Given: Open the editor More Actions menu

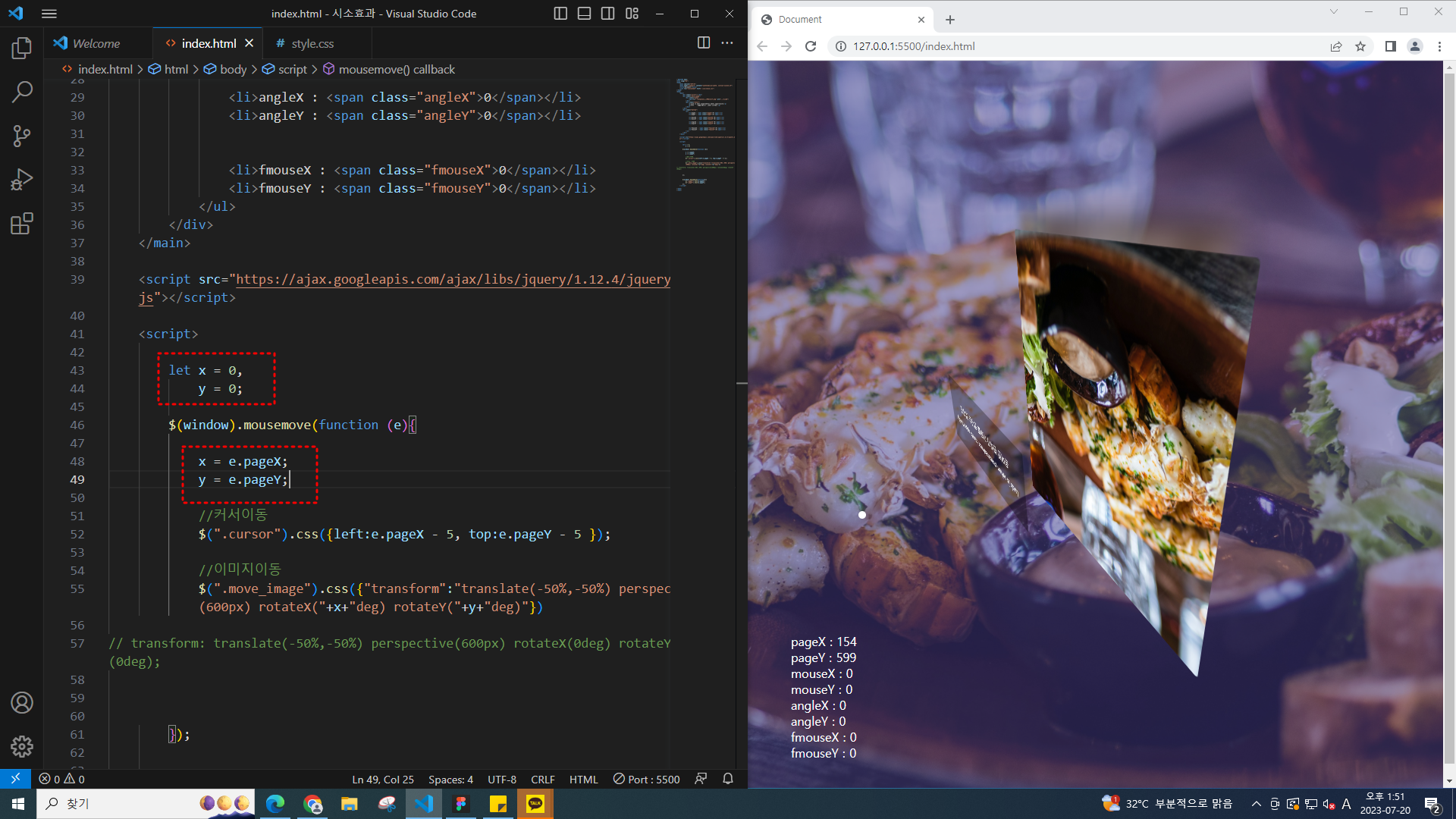Looking at the screenshot, I should point(727,43).
